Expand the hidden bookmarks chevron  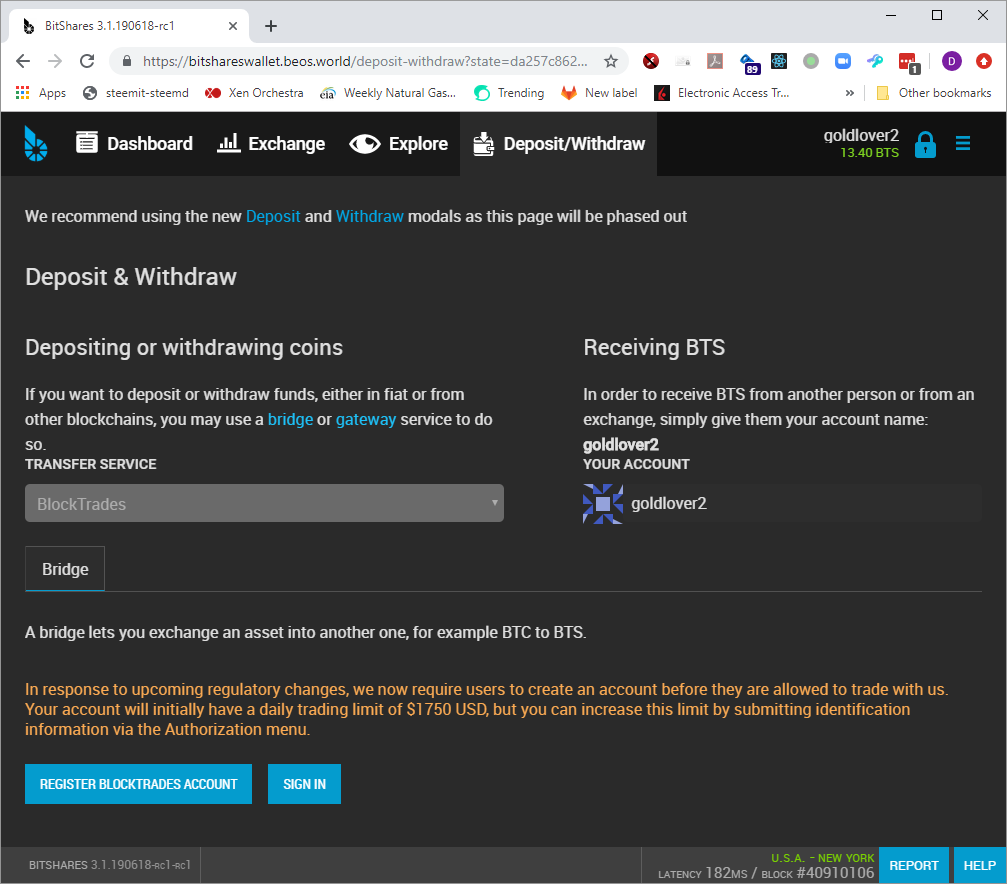850,93
